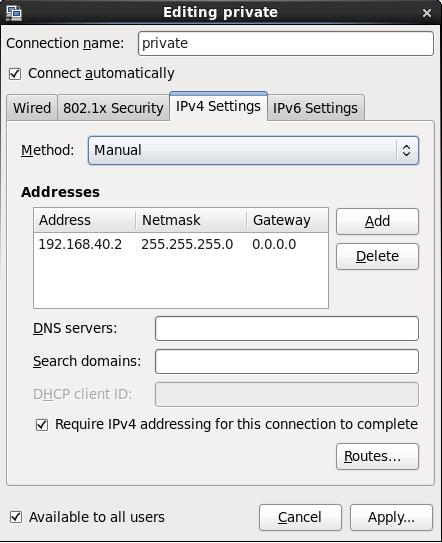Click the Method combo box arrow

tap(406, 150)
